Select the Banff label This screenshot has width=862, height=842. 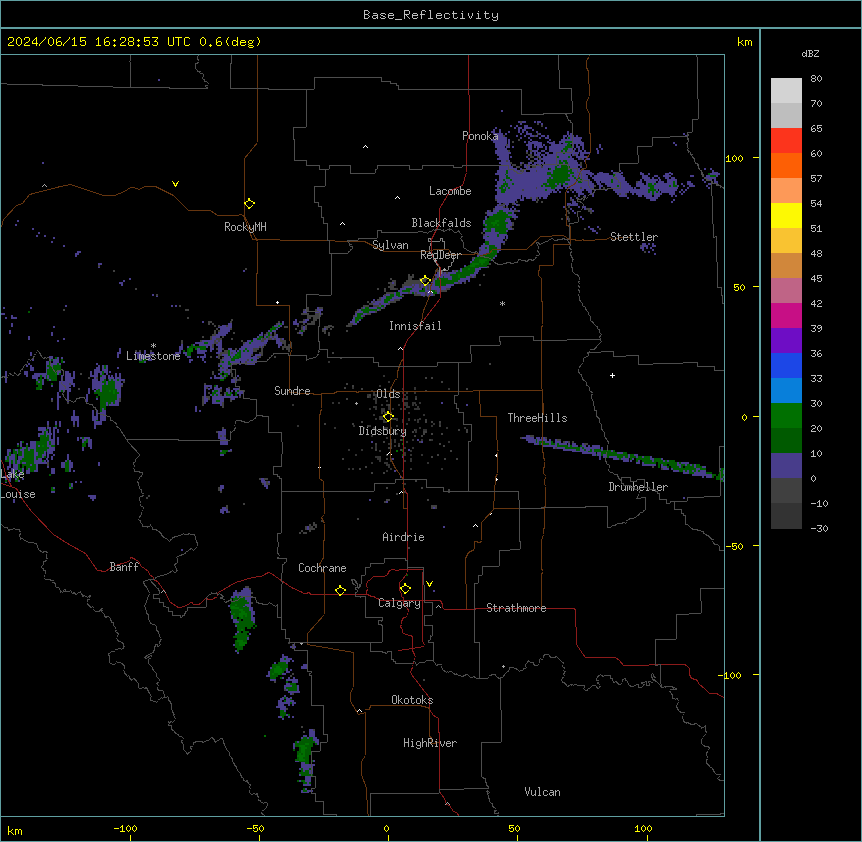click(x=124, y=567)
